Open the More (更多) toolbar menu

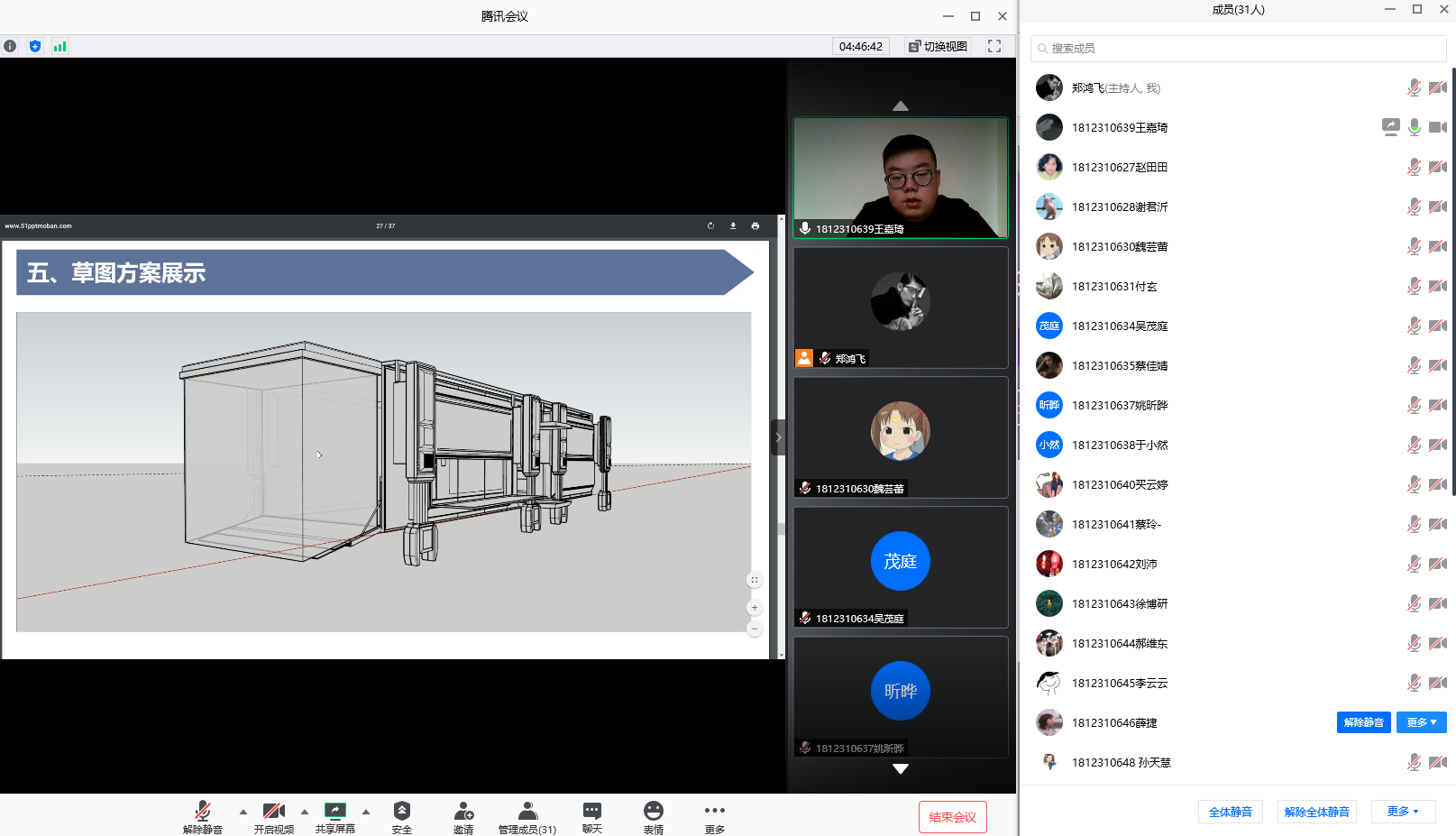point(715,812)
